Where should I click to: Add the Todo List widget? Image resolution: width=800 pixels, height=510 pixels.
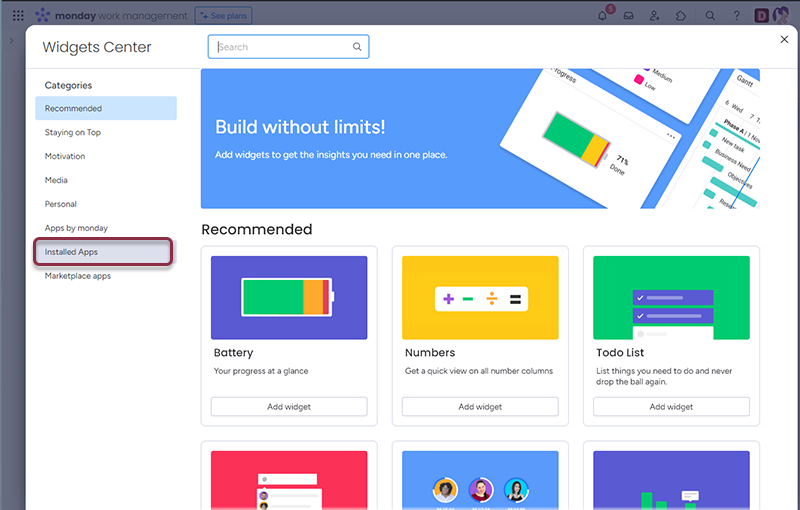671,407
